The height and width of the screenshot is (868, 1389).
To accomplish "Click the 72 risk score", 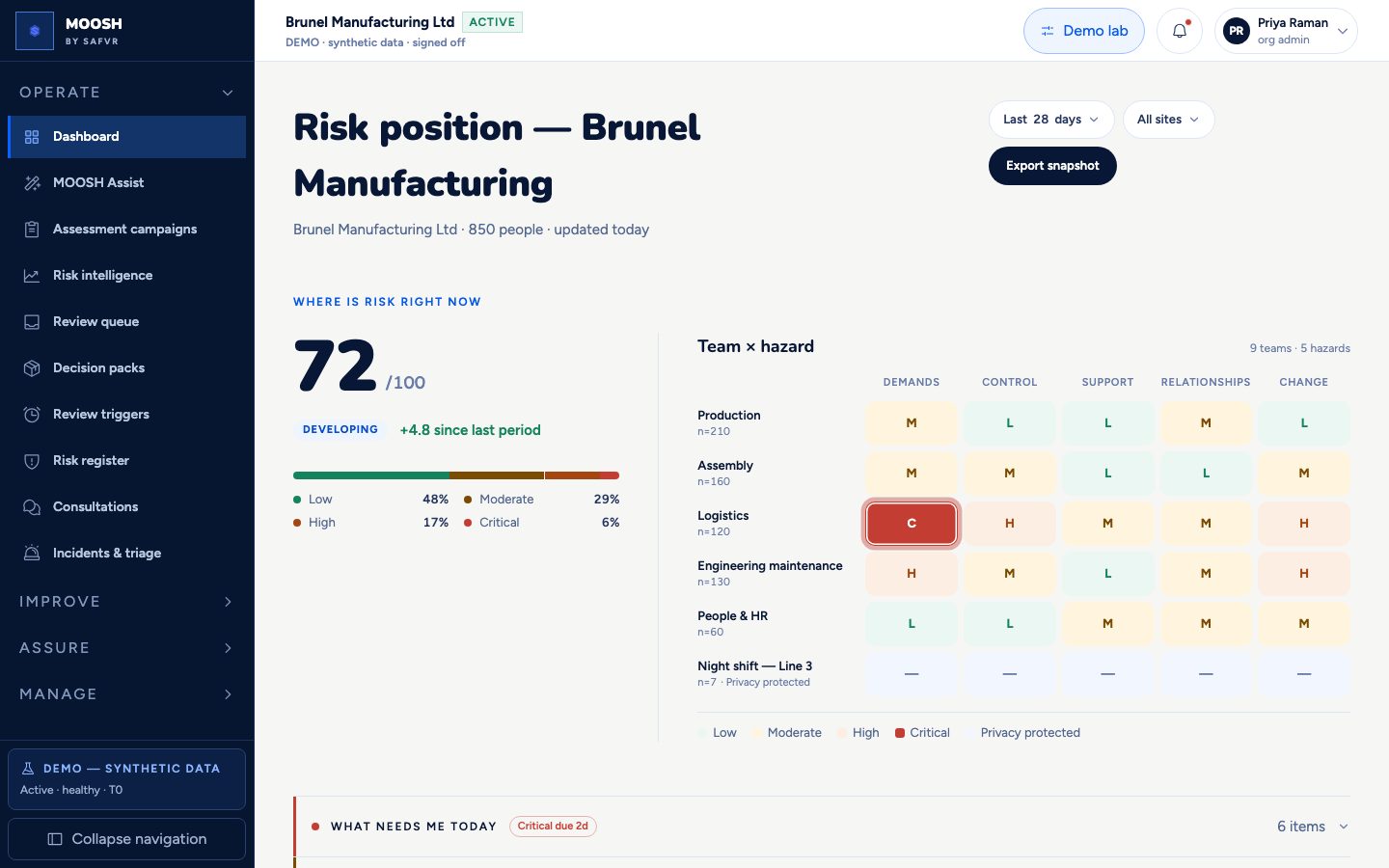I will tap(336, 367).
